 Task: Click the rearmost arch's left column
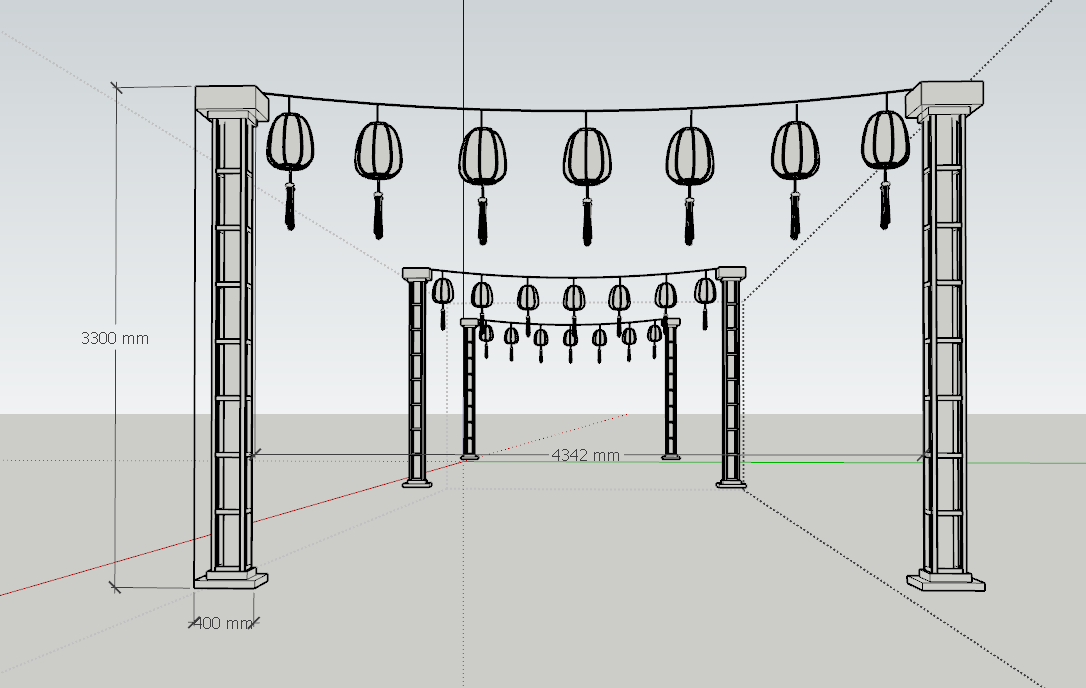(x=469, y=390)
